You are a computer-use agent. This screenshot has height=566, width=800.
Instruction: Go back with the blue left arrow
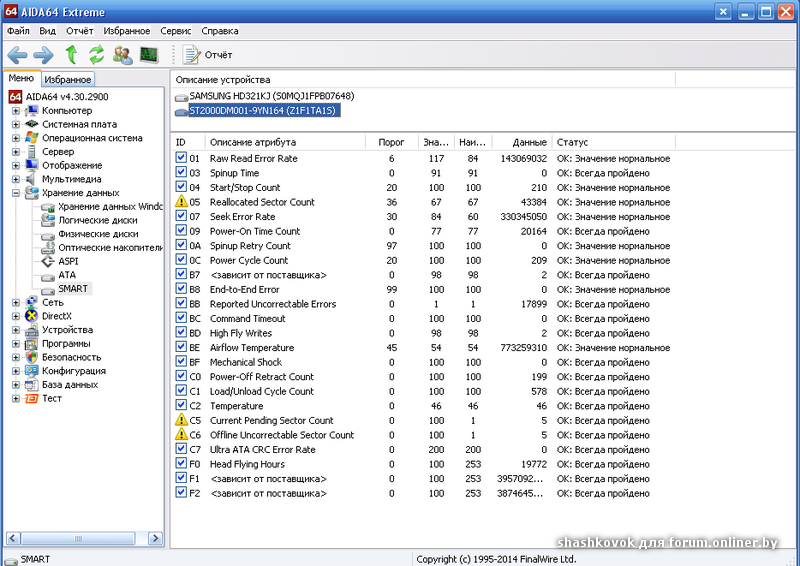(x=17, y=55)
